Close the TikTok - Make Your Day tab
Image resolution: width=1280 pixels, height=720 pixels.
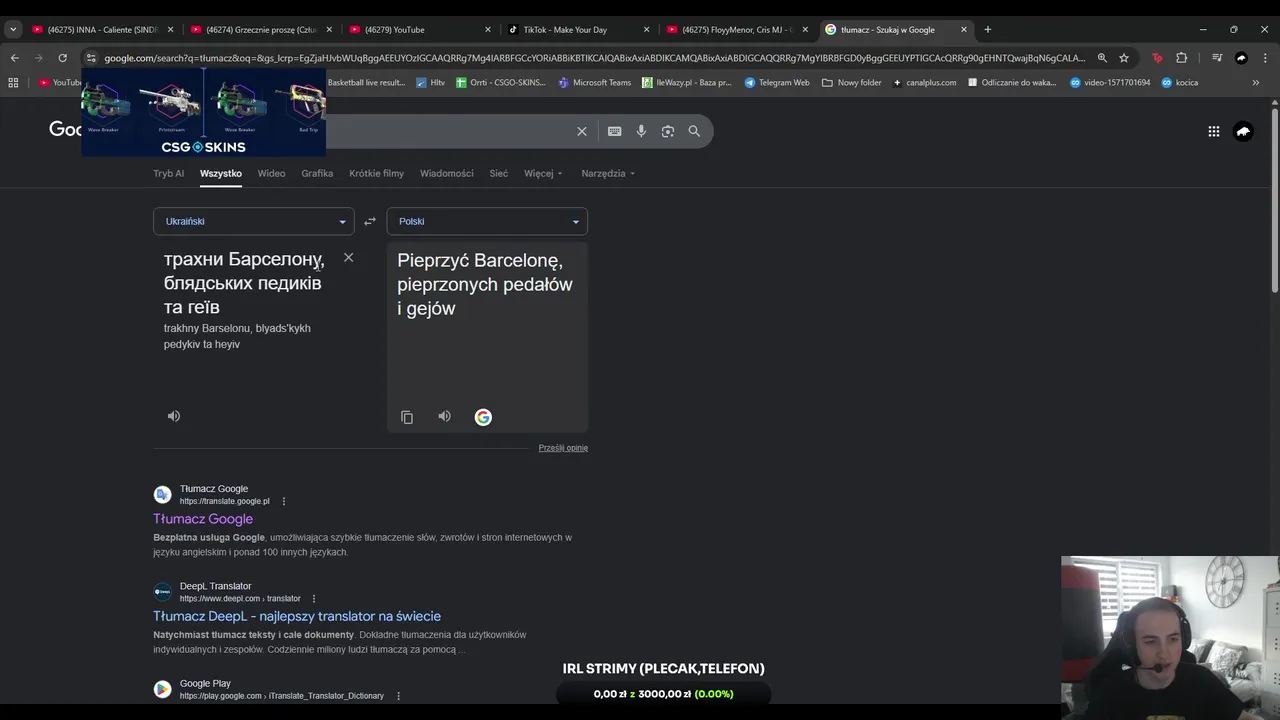[646, 30]
